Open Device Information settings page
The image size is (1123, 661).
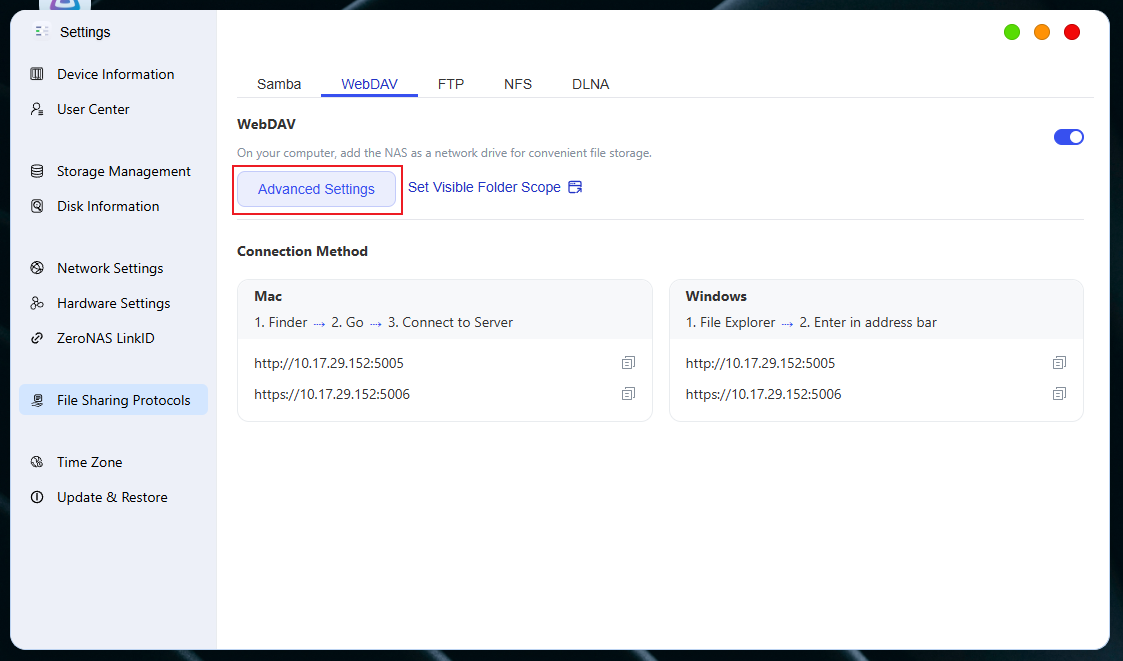tap(114, 74)
